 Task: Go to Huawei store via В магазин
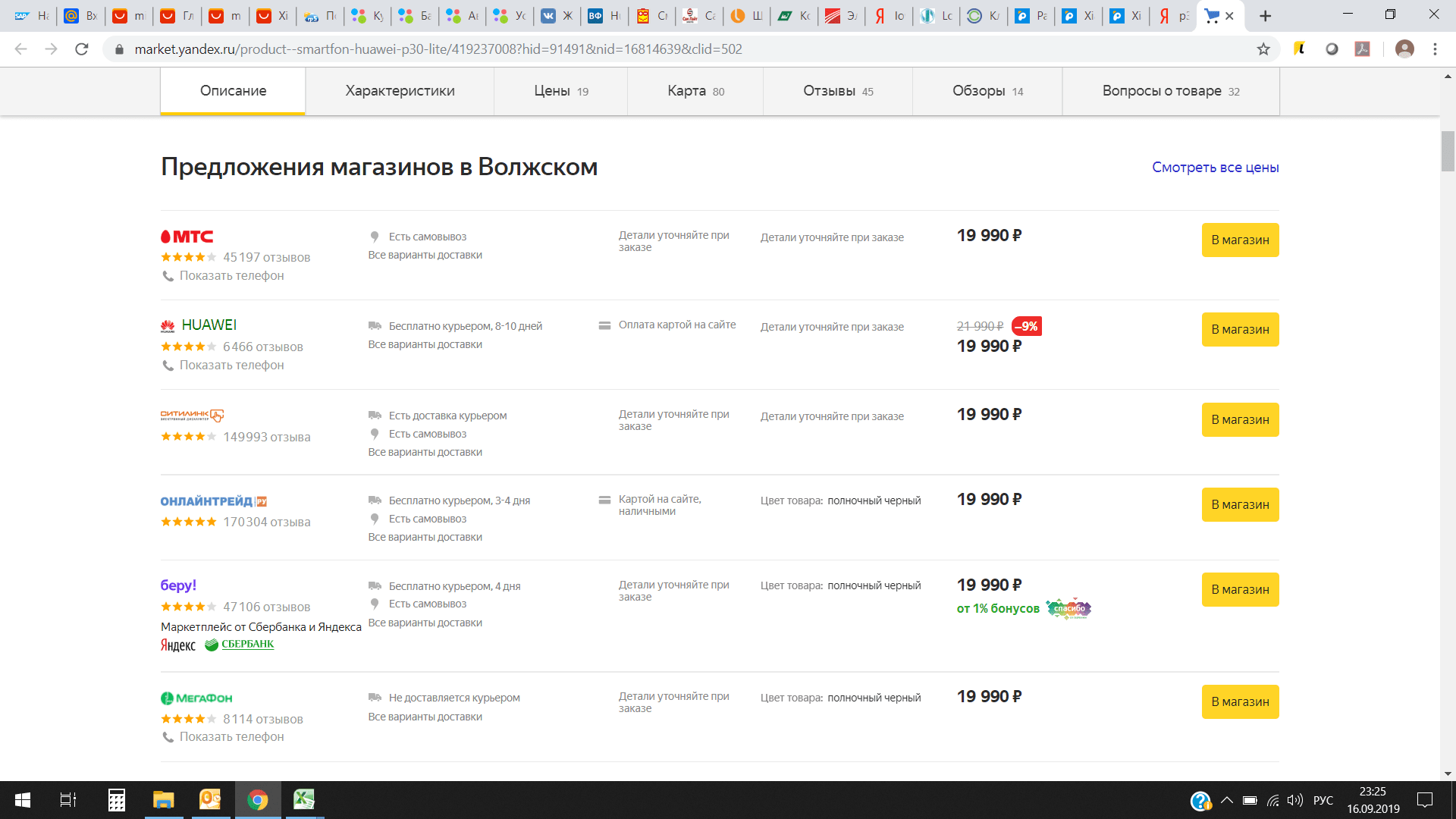pos(1240,329)
